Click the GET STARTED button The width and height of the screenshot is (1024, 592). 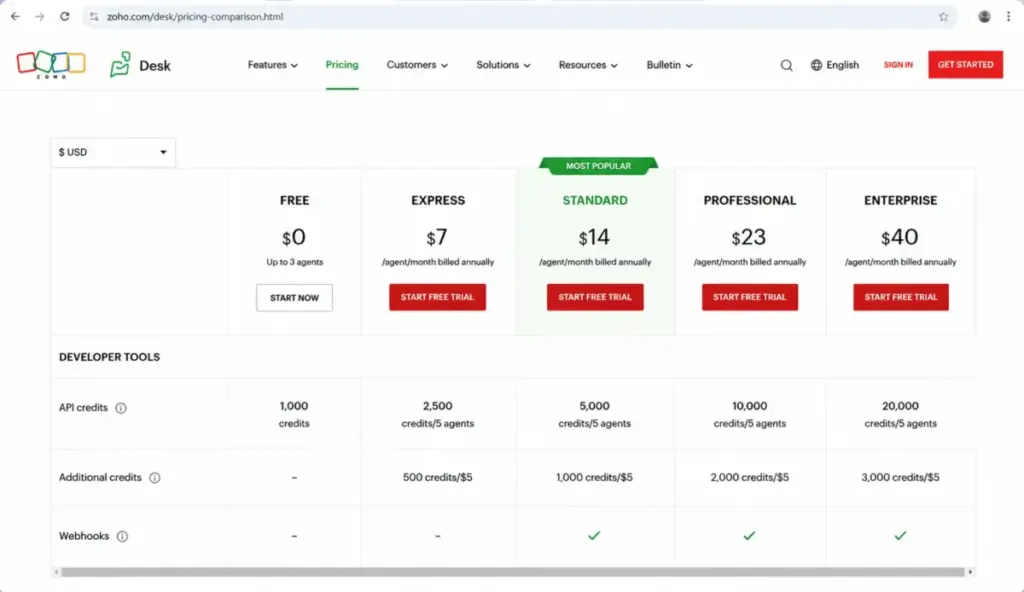(x=965, y=65)
